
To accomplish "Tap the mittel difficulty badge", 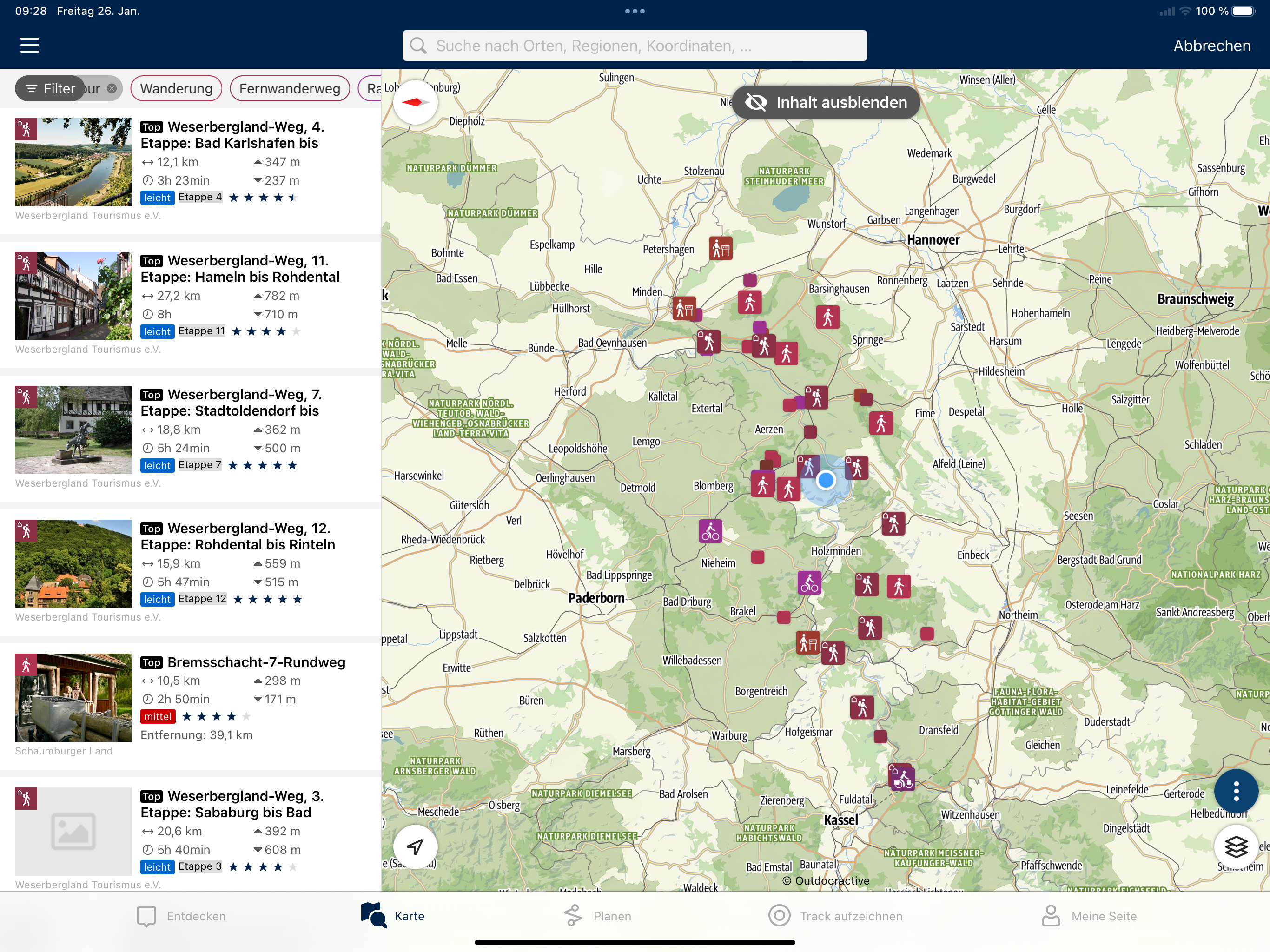I will point(158,716).
